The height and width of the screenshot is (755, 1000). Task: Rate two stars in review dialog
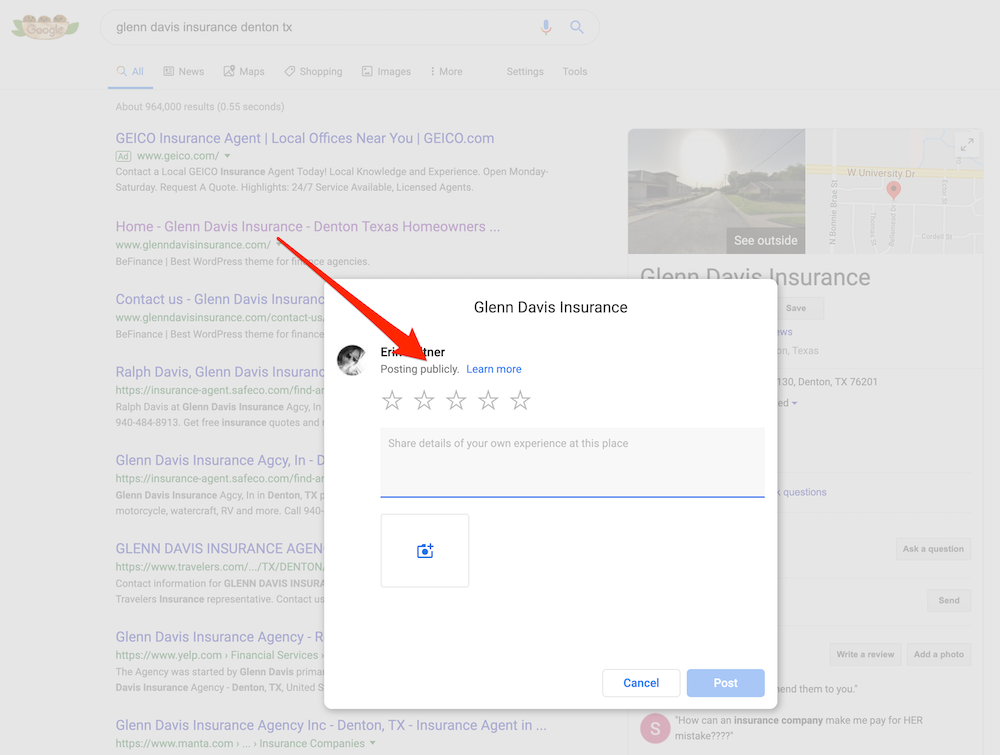tap(424, 400)
